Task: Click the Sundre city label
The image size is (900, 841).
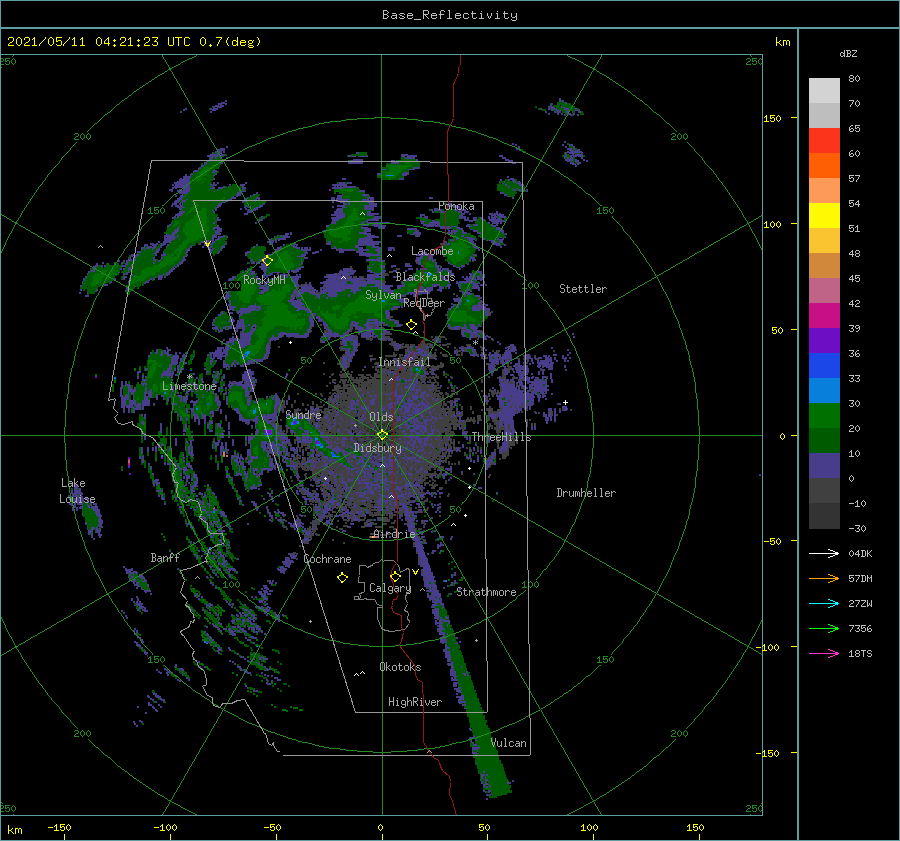Action: click(x=303, y=414)
